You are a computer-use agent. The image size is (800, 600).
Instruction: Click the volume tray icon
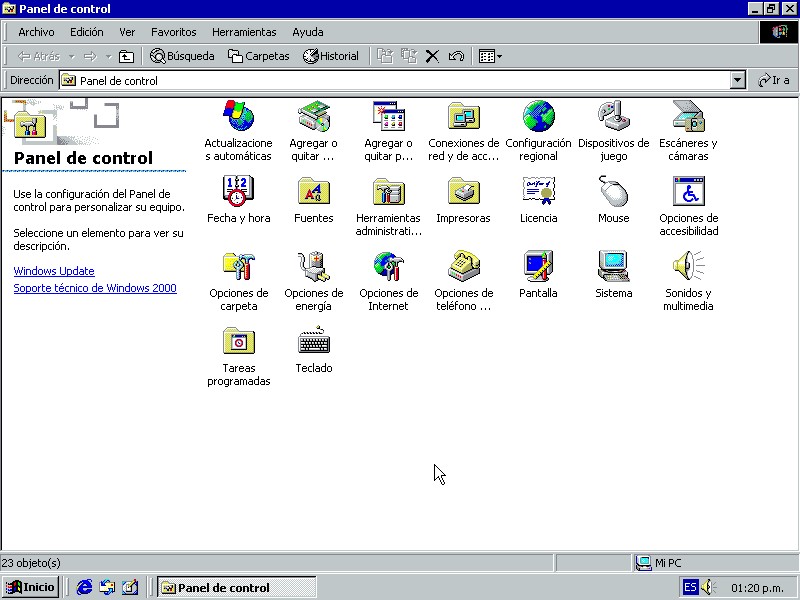(x=709, y=587)
